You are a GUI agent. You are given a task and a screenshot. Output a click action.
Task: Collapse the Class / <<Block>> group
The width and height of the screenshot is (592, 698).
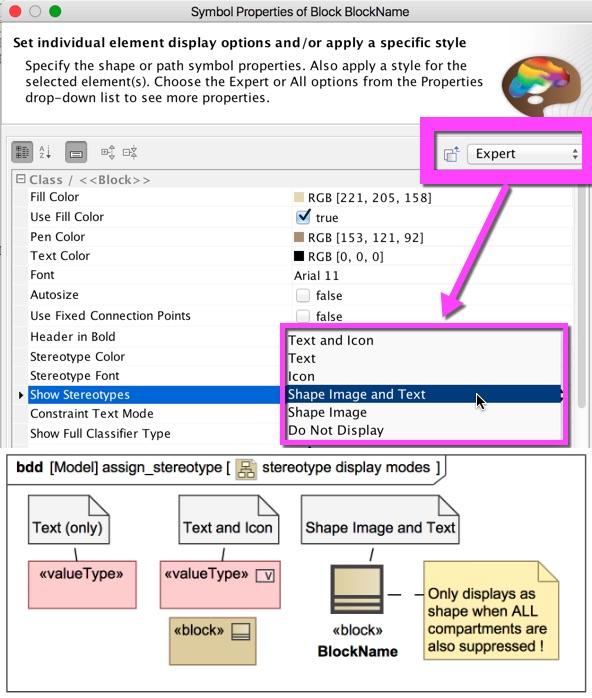tap(20, 179)
